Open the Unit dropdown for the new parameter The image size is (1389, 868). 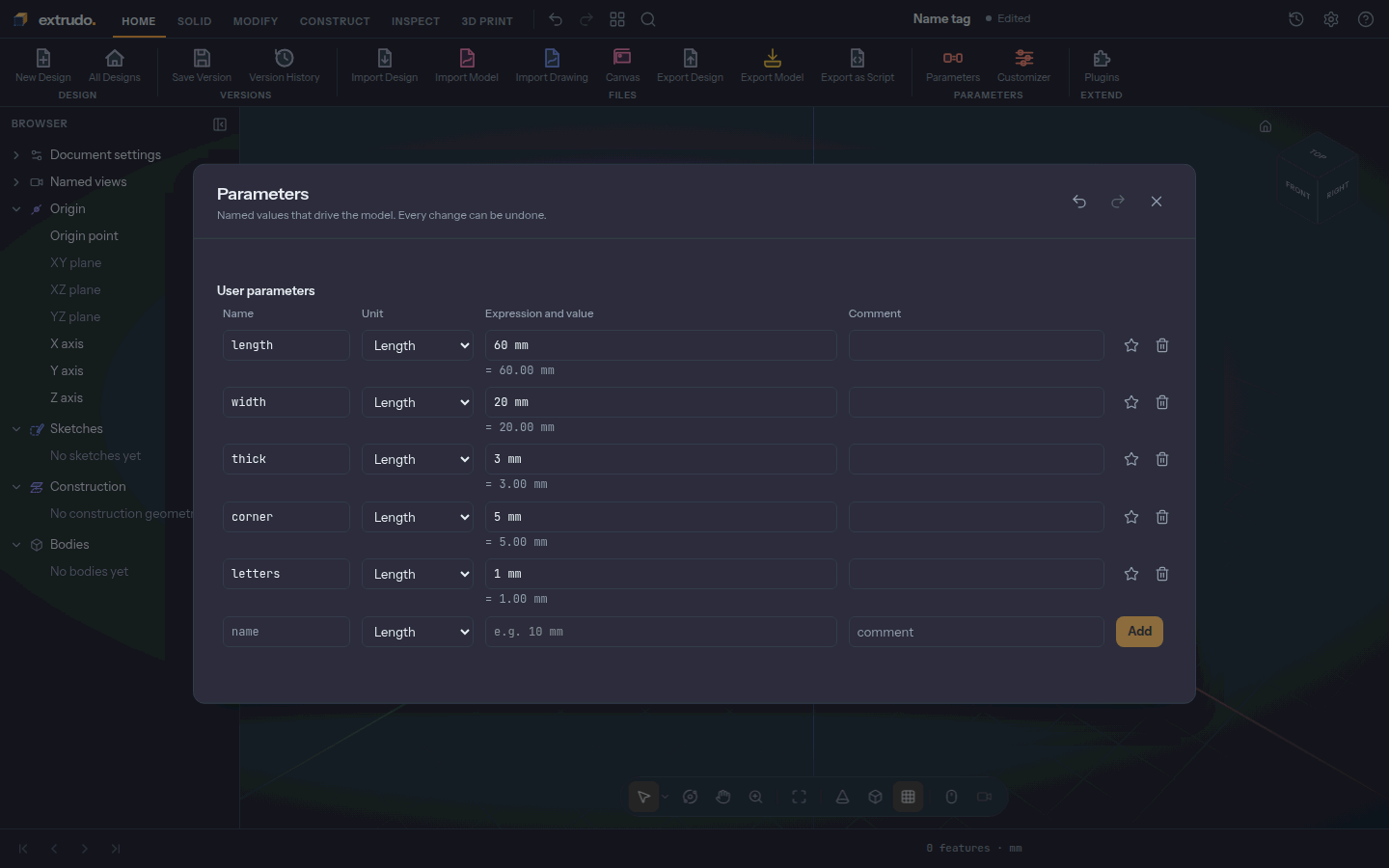pyautogui.click(x=418, y=632)
